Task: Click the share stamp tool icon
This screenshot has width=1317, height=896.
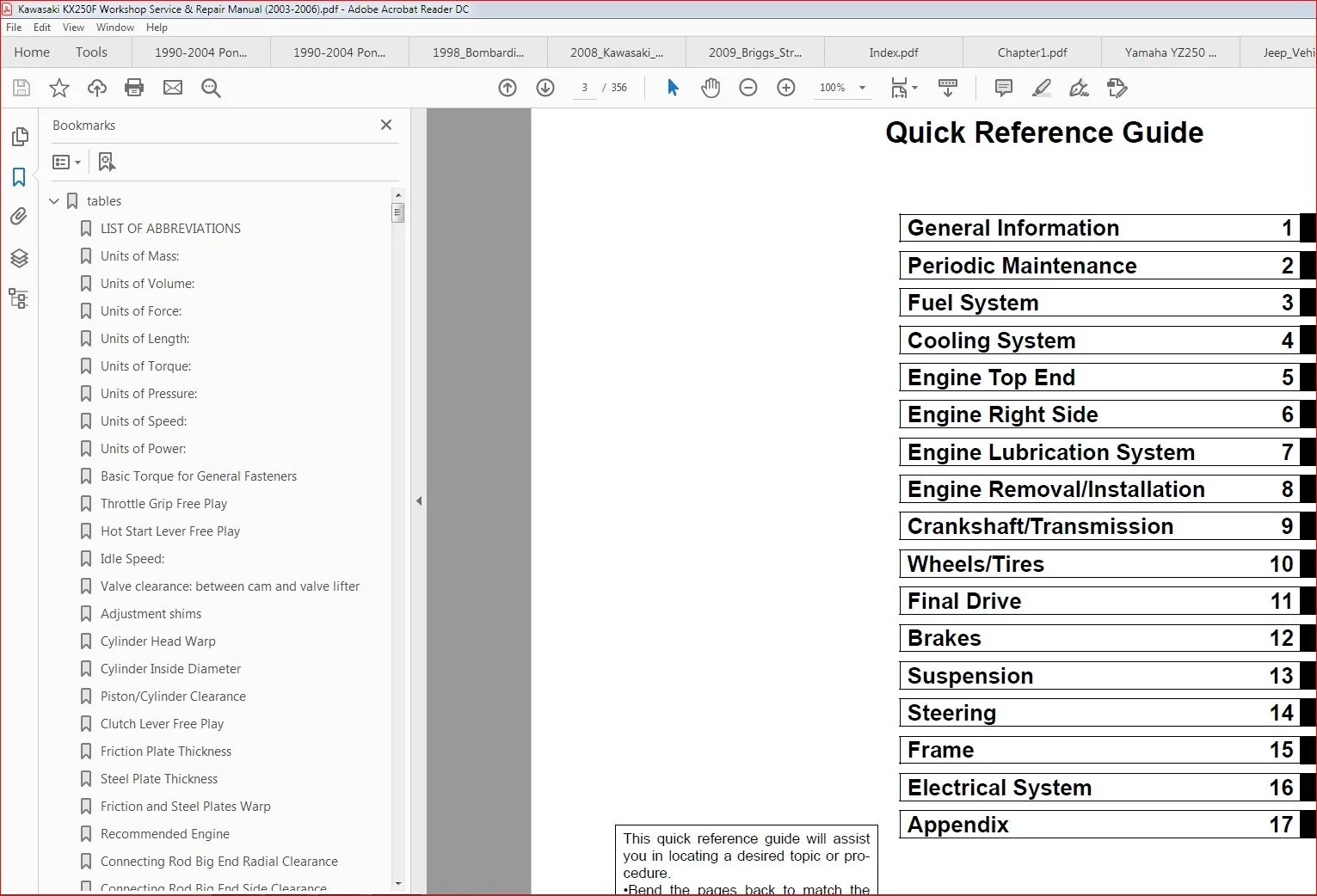Action: (x=1117, y=88)
